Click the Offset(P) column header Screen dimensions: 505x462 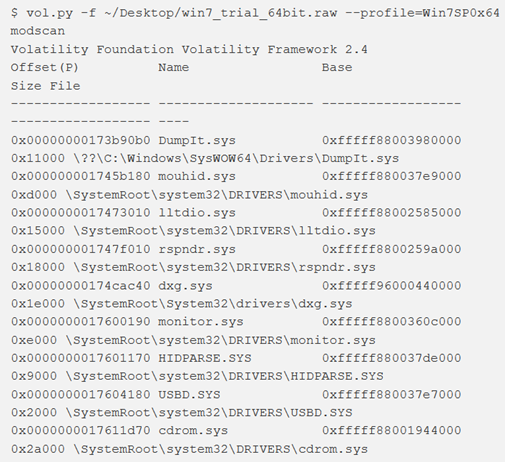pyautogui.click(x=45, y=68)
